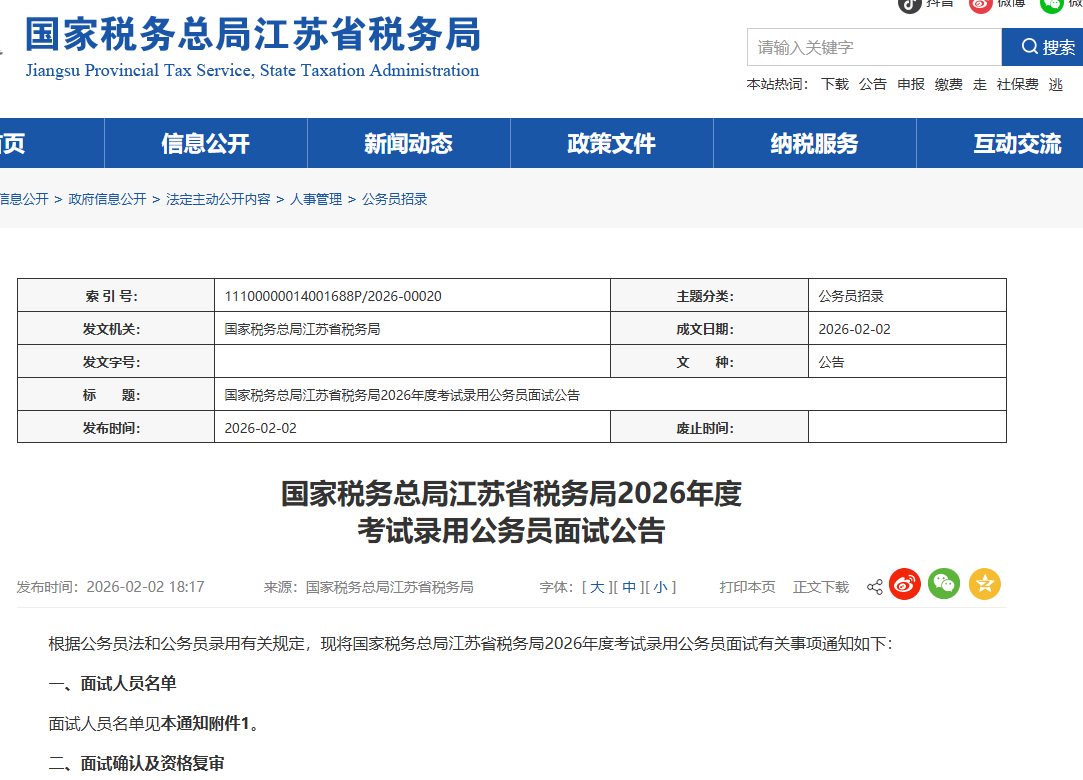Open the 政策文件 navigation menu

pyautogui.click(x=611, y=143)
